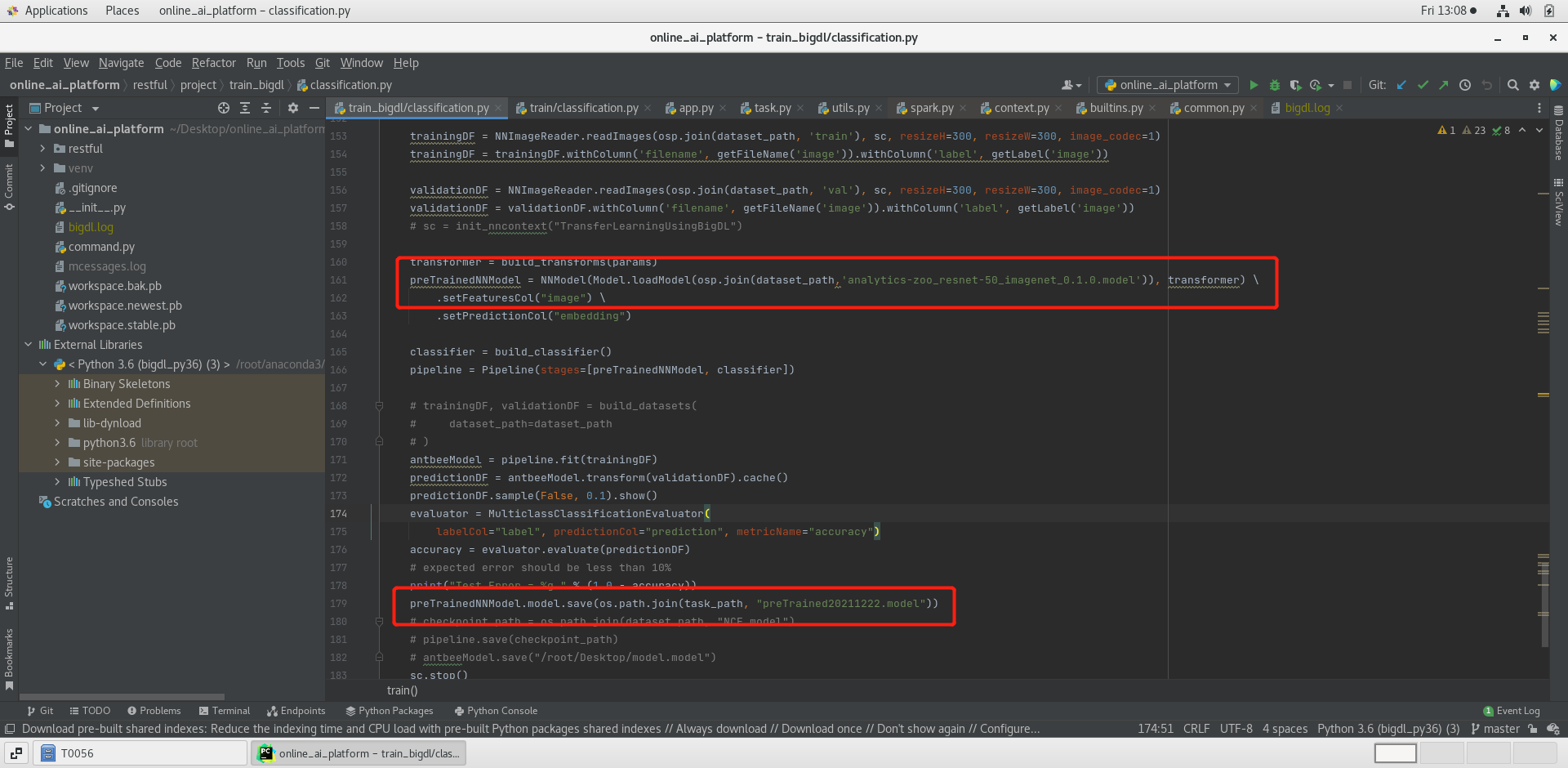The image size is (1568, 768).
Task: Open Search Everywhere with the magnifier icon
Action: pos(1513,84)
